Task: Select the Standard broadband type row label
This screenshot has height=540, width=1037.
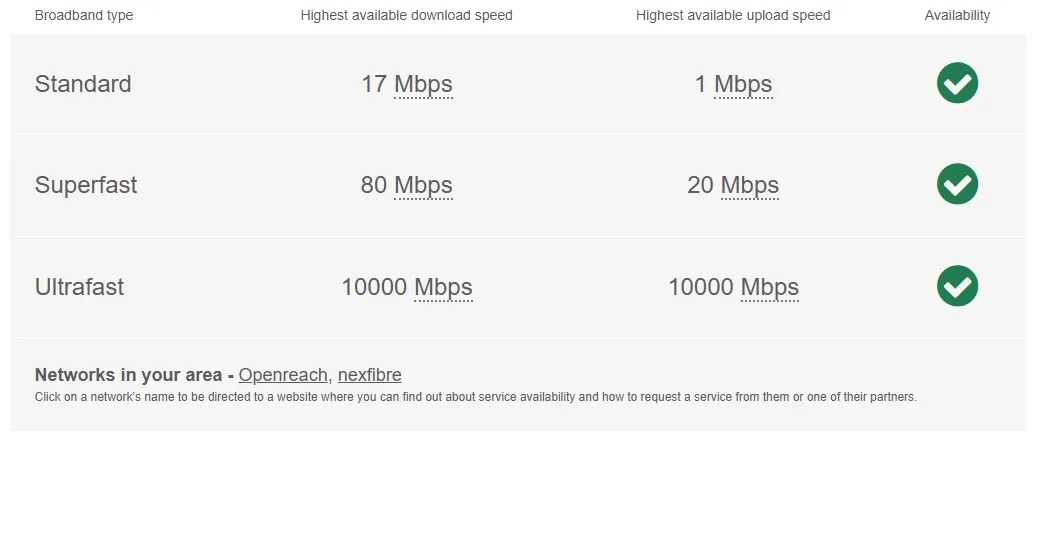Action: tap(83, 84)
